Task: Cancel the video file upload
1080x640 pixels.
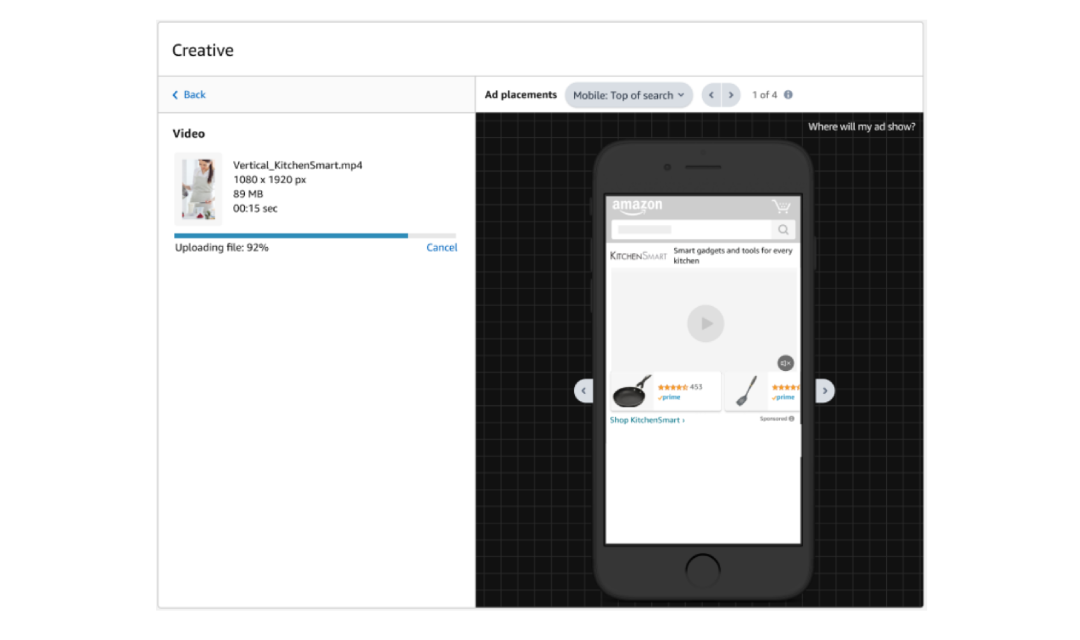Action: click(x=442, y=247)
